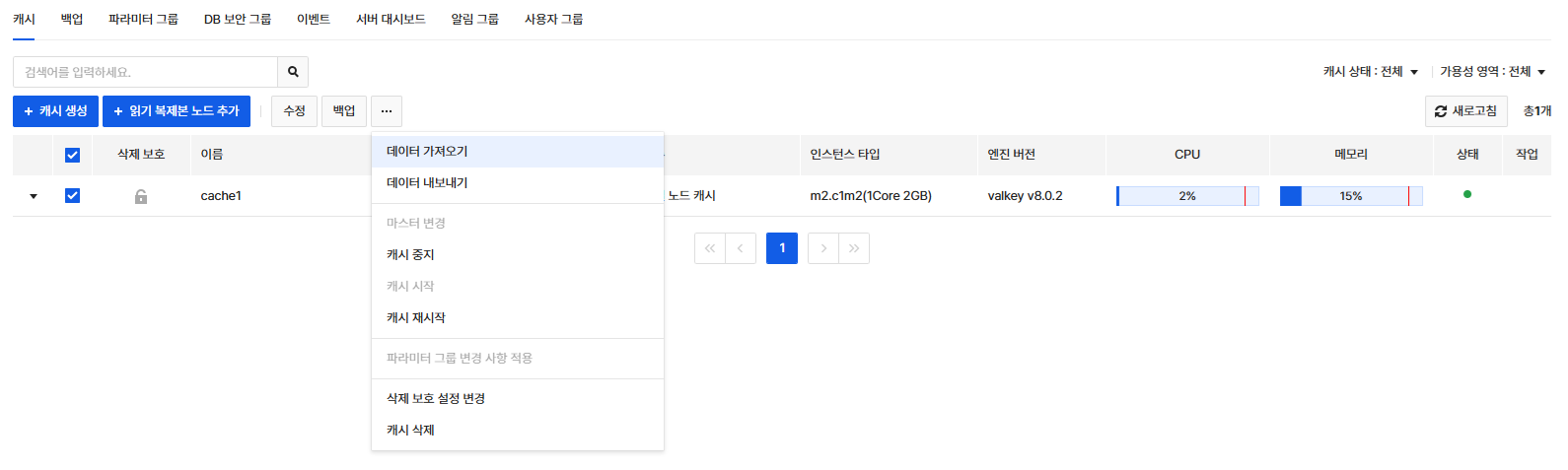Click the lock icon for cache1
The image size is (1568, 470).
[x=141, y=196]
